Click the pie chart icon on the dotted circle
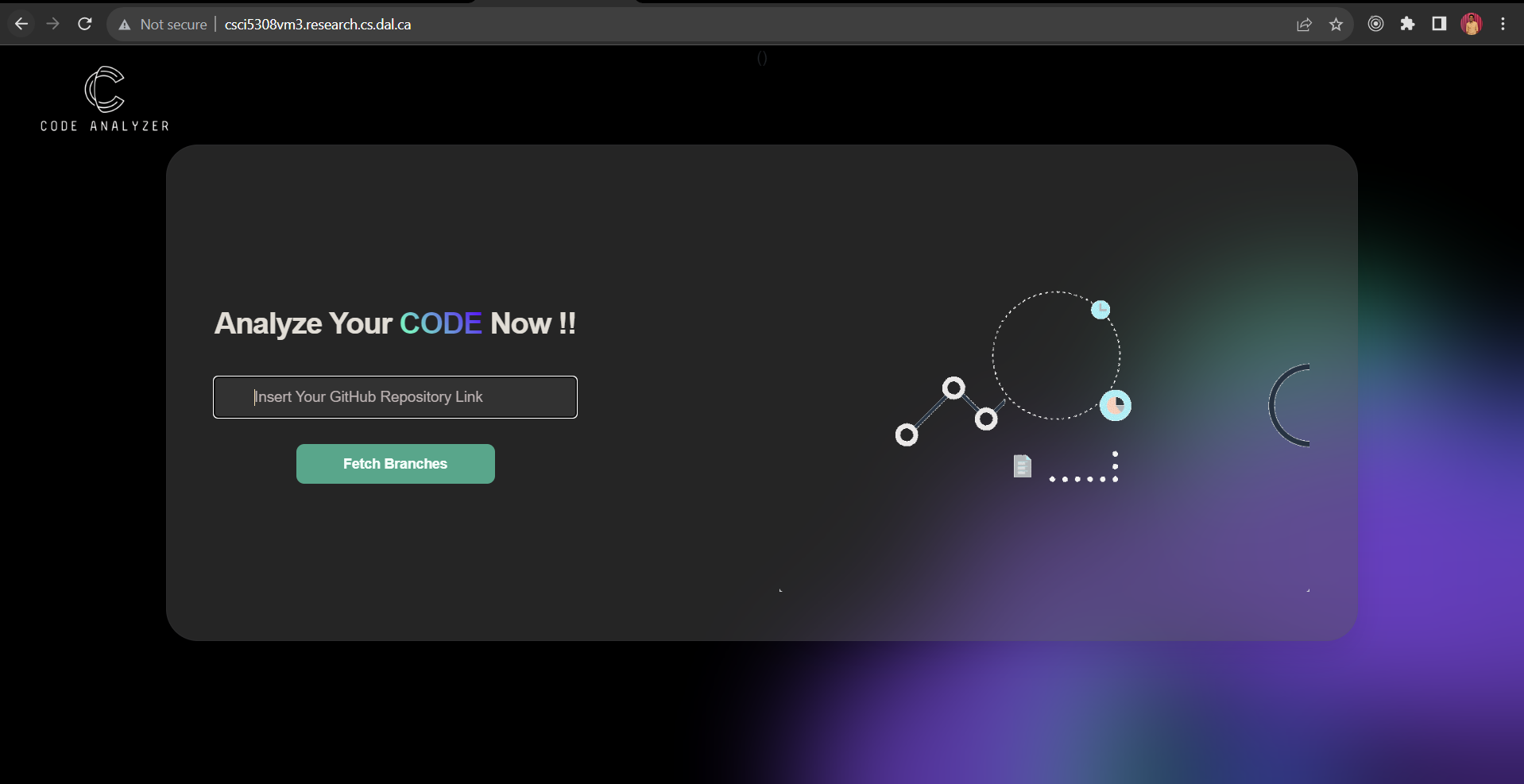 pyautogui.click(x=1116, y=406)
